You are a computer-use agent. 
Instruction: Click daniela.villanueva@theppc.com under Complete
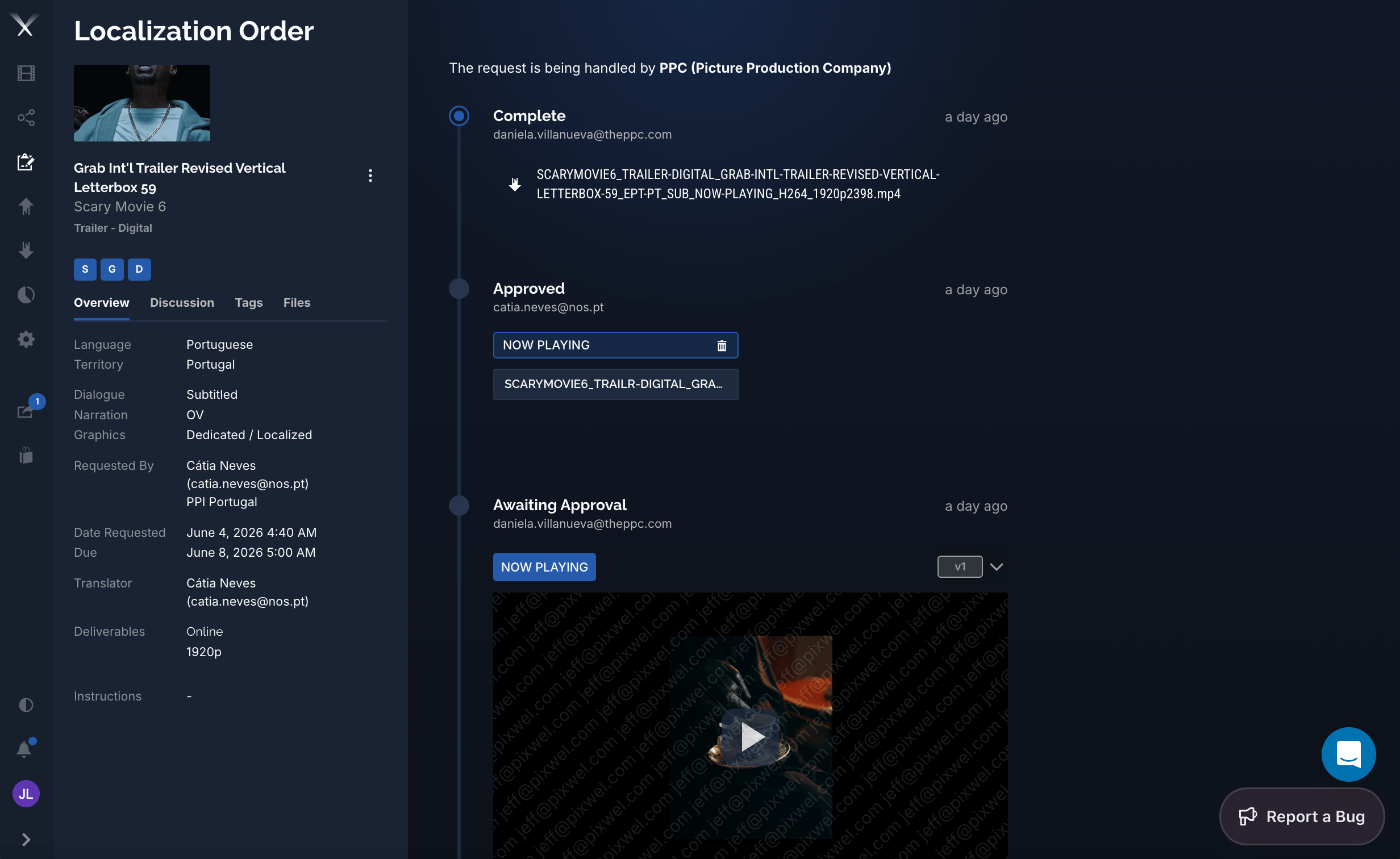tap(582, 135)
